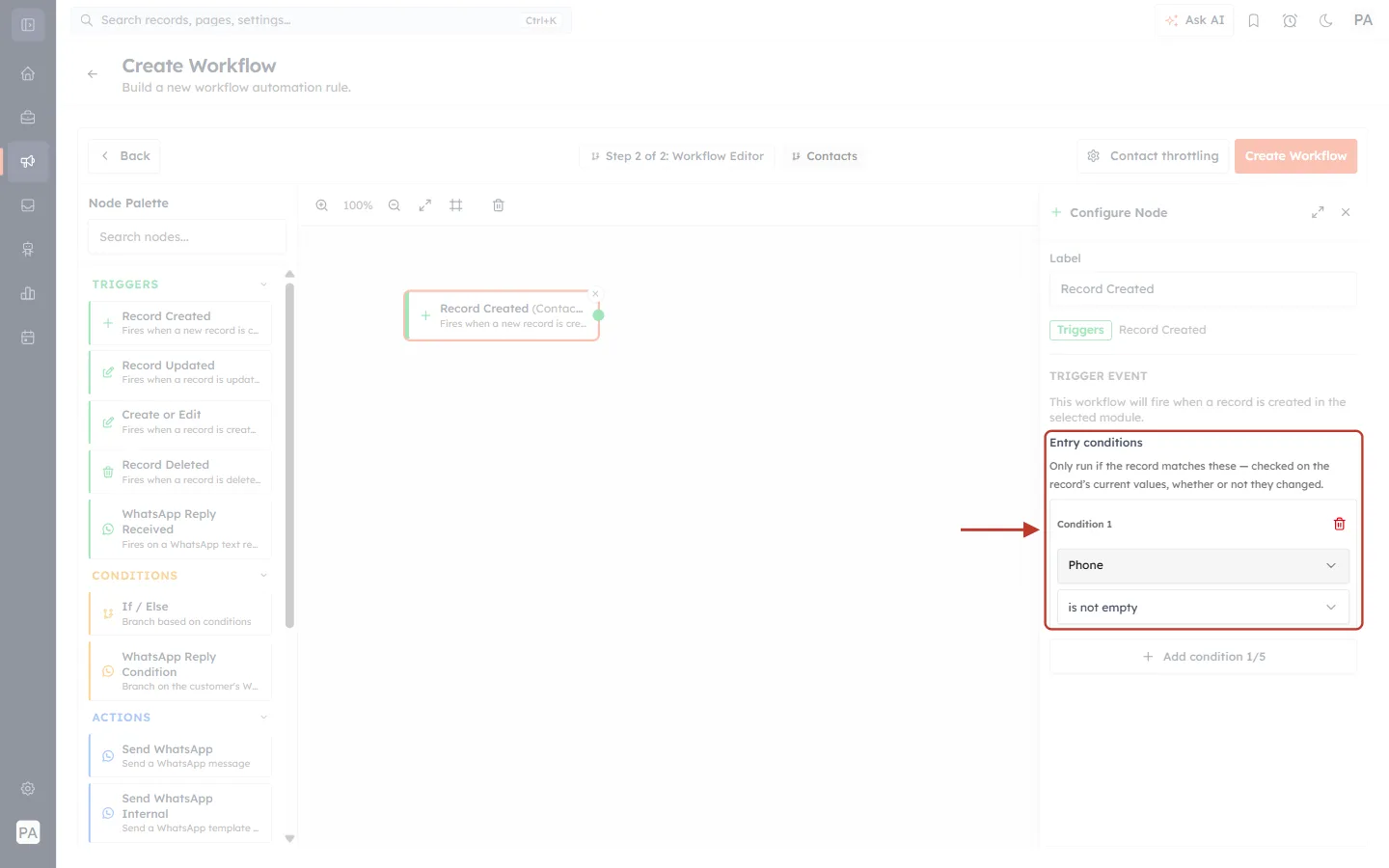Click the bookmark icon in the top bar
The width and height of the screenshot is (1389, 868).
(x=1254, y=20)
